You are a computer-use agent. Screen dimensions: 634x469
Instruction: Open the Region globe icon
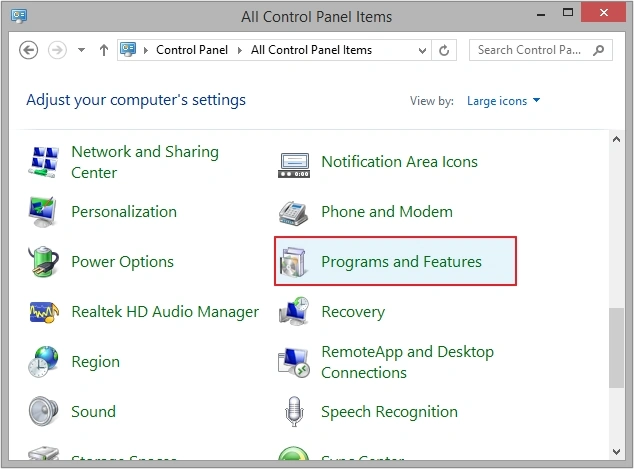tap(44, 362)
